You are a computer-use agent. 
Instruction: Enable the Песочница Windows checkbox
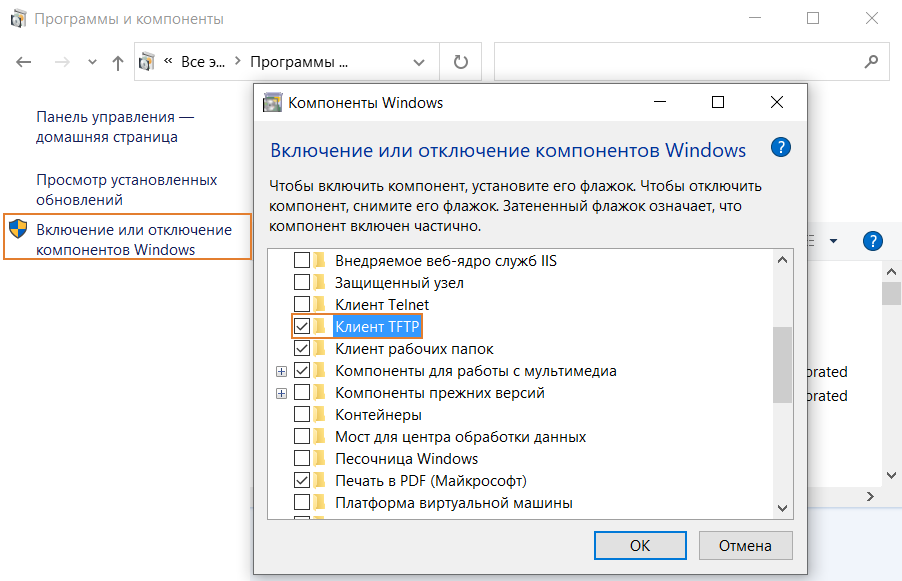[x=301, y=459]
